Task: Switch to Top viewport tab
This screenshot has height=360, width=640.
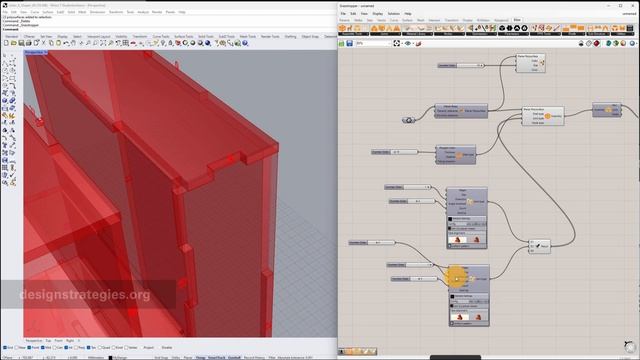Action: tap(48, 340)
